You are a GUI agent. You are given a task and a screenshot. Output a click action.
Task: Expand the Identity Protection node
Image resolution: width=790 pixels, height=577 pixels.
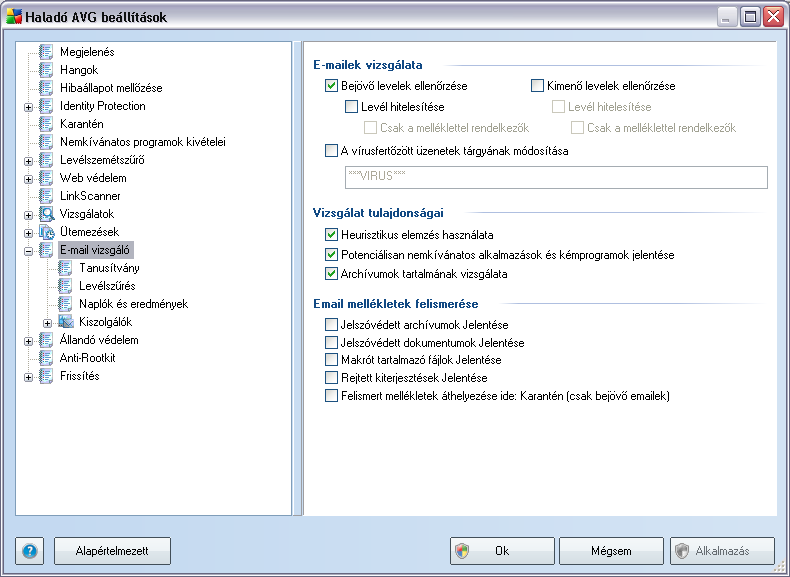pyautogui.click(x=29, y=107)
